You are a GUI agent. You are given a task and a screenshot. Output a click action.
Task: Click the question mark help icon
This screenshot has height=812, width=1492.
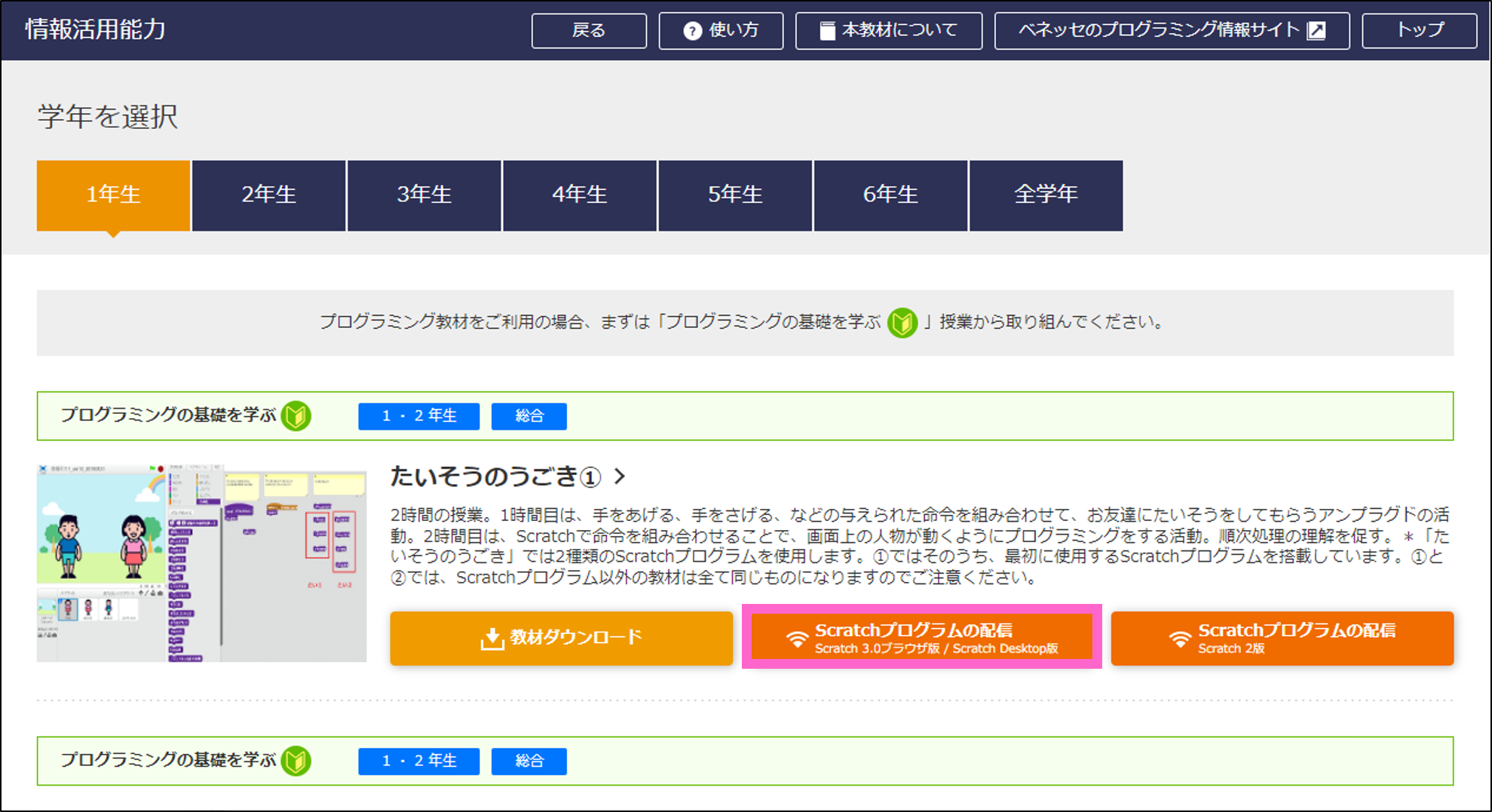pos(692,31)
